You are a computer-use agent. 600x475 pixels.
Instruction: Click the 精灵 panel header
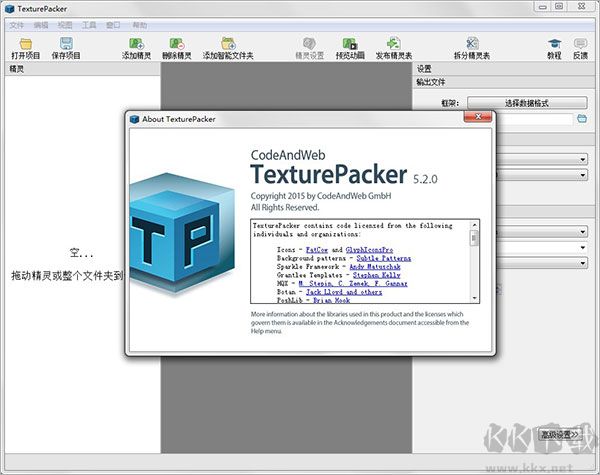point(82,69)
